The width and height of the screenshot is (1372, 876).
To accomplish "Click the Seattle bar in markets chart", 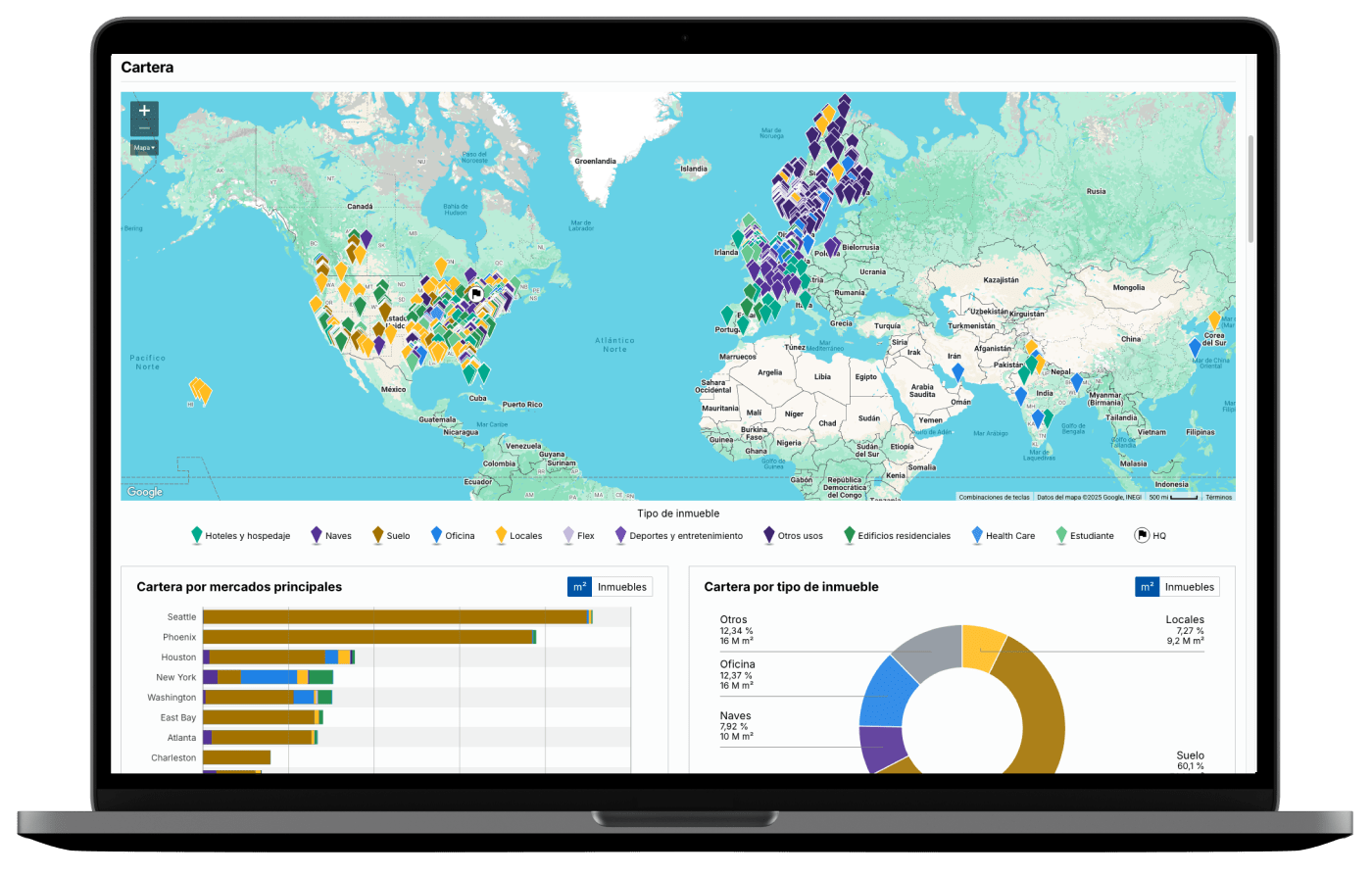I will tap(394, 616).
